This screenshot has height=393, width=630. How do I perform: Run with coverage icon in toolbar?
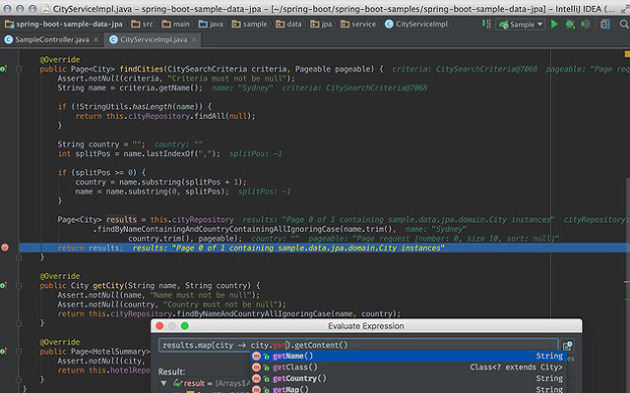click(586, 24)
